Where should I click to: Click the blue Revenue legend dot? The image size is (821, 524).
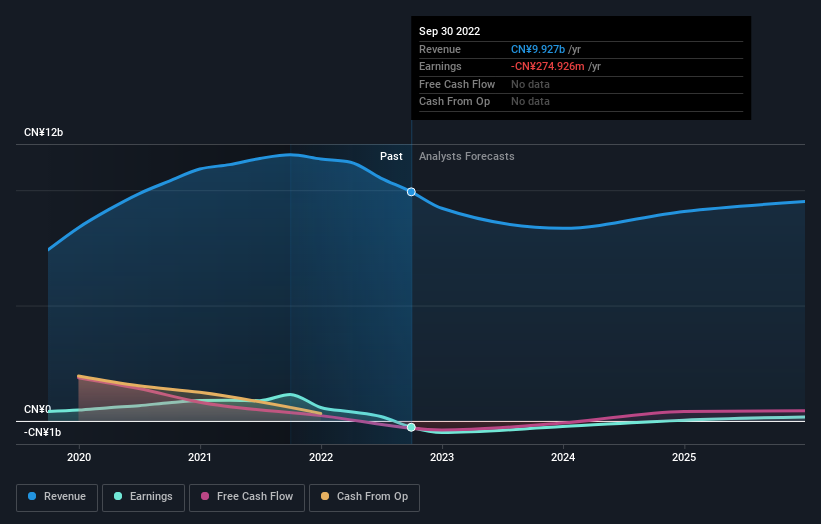point(32,496)
